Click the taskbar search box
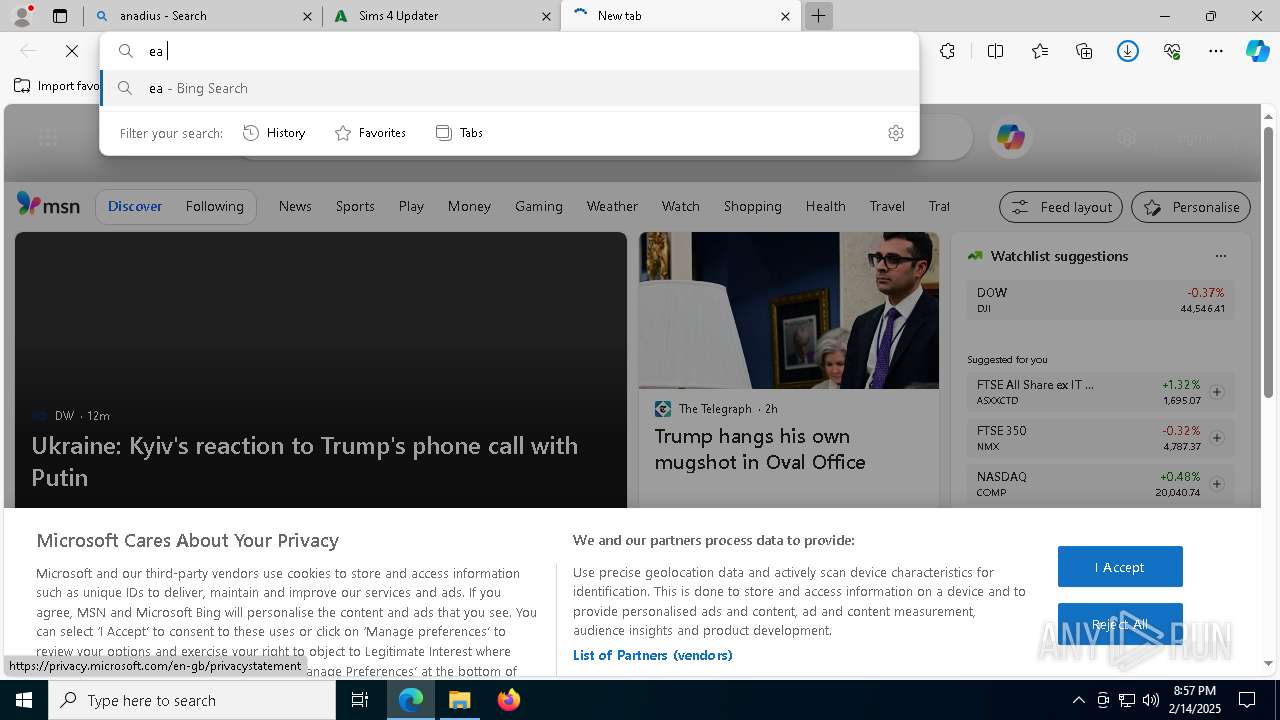 [x=192, y=700]
